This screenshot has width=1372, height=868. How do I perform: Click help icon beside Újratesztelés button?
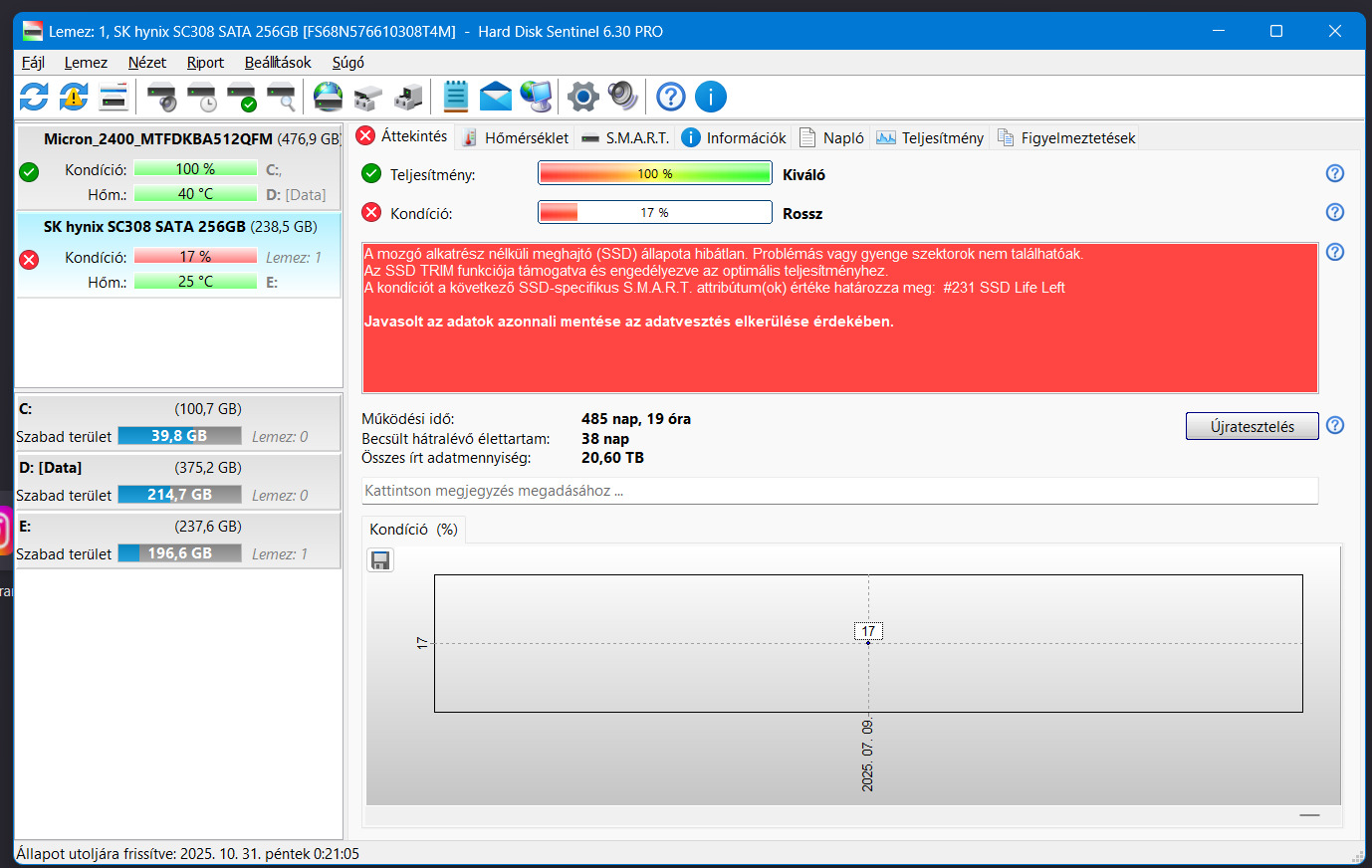(x=1335, y=425)
